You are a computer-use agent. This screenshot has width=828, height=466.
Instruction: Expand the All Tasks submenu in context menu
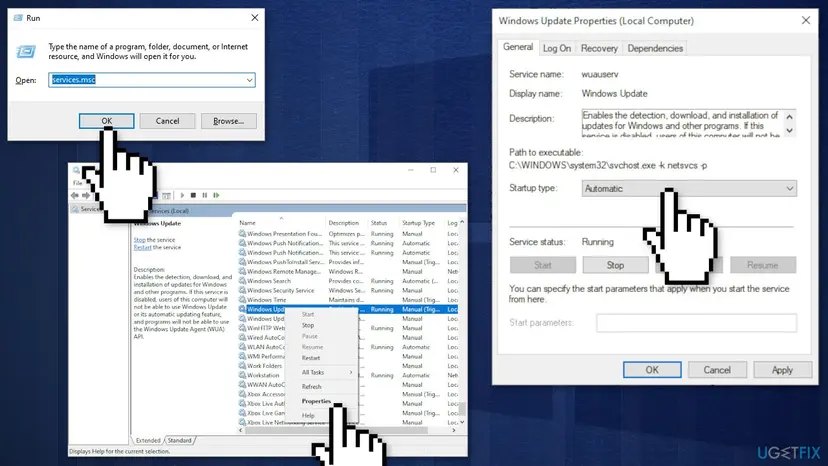click(326, 372)
